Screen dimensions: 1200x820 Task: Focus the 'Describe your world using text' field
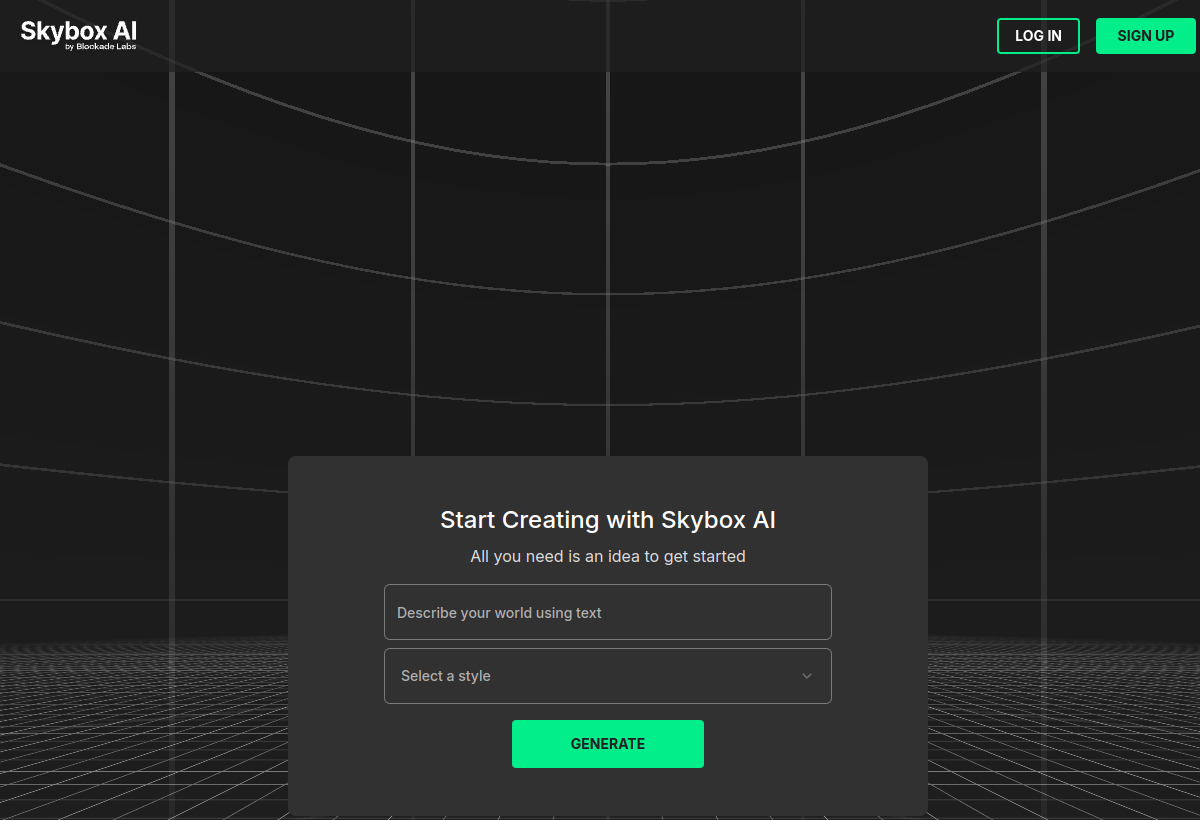pos(608,612)
